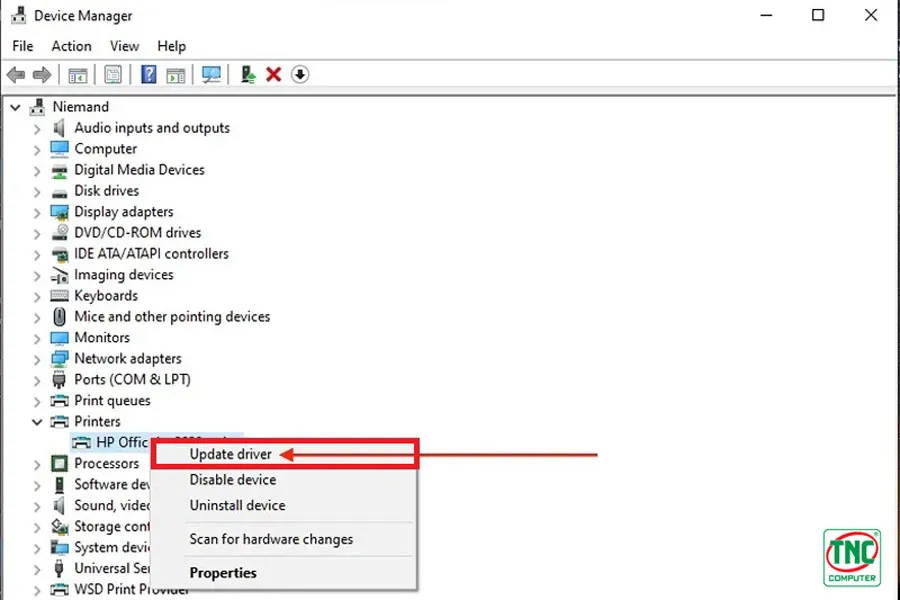900x600 pixels.
Task: Expand the Print queues category
Action: 37,401
